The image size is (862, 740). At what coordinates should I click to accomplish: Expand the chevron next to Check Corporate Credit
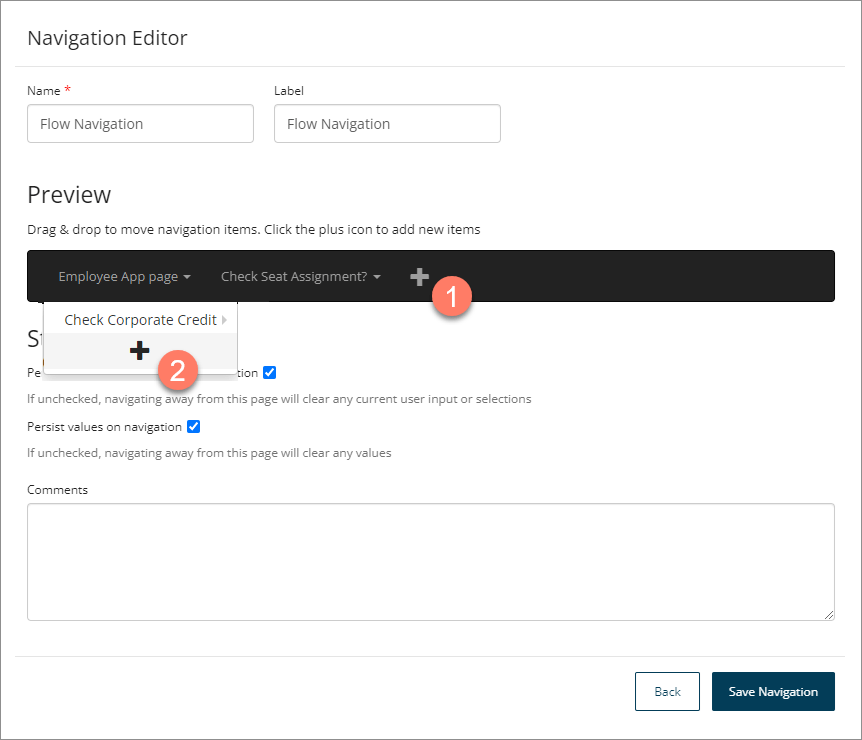(x=224, y=319)
